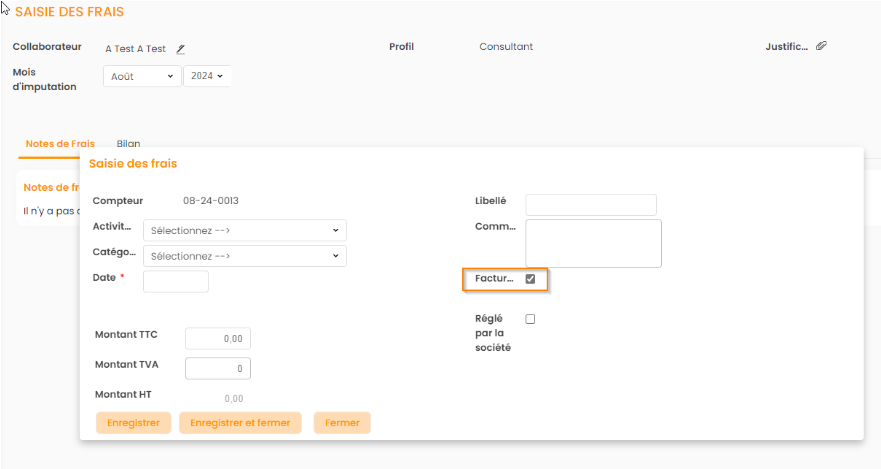Image resolution: width=881 pixels, height=469 pixels.
Task: Focus the Commentaire text area
Action: click(593, 243)
